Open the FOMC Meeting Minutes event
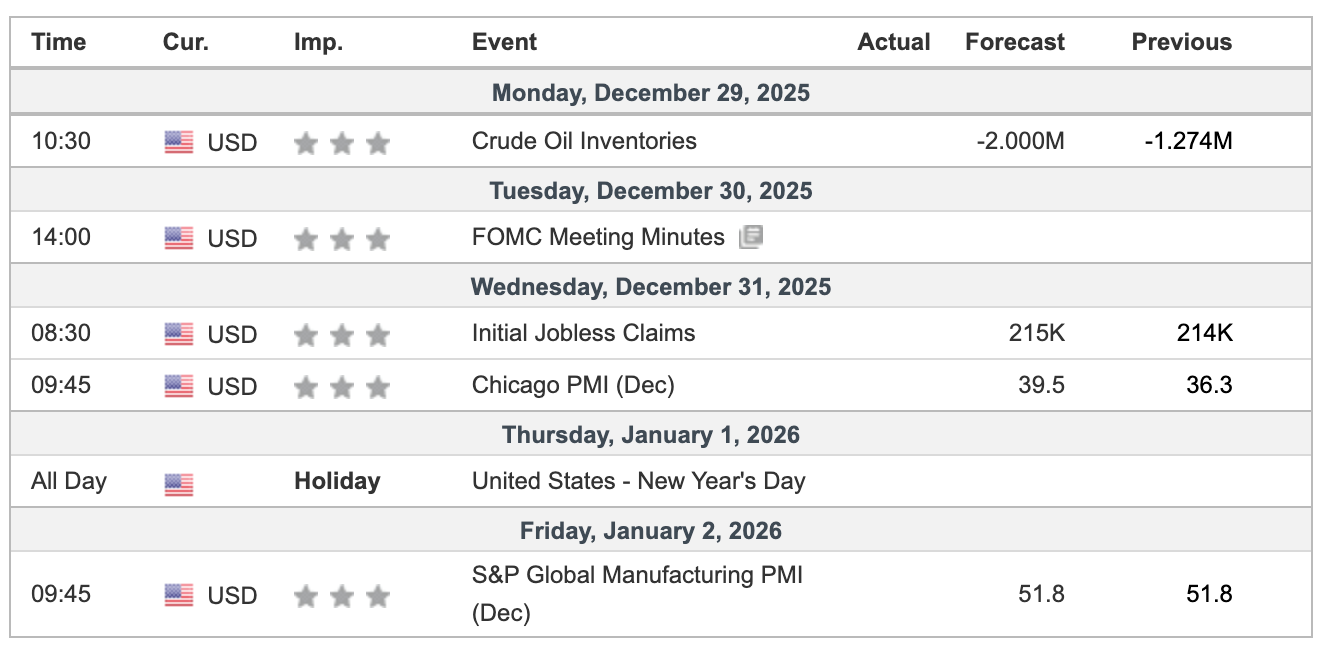1326x650 pixels. click(x=598, y=237)
